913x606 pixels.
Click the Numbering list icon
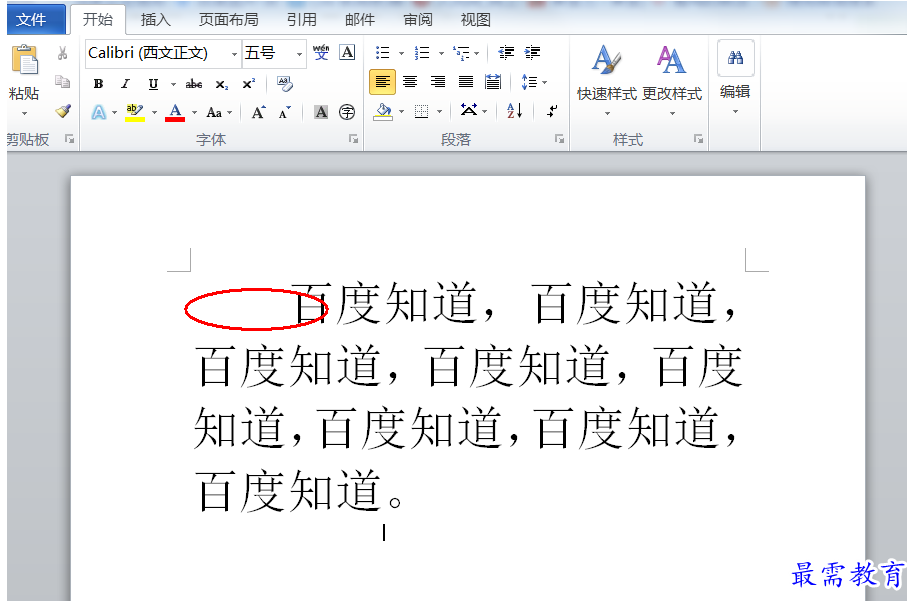pos(422,53)
